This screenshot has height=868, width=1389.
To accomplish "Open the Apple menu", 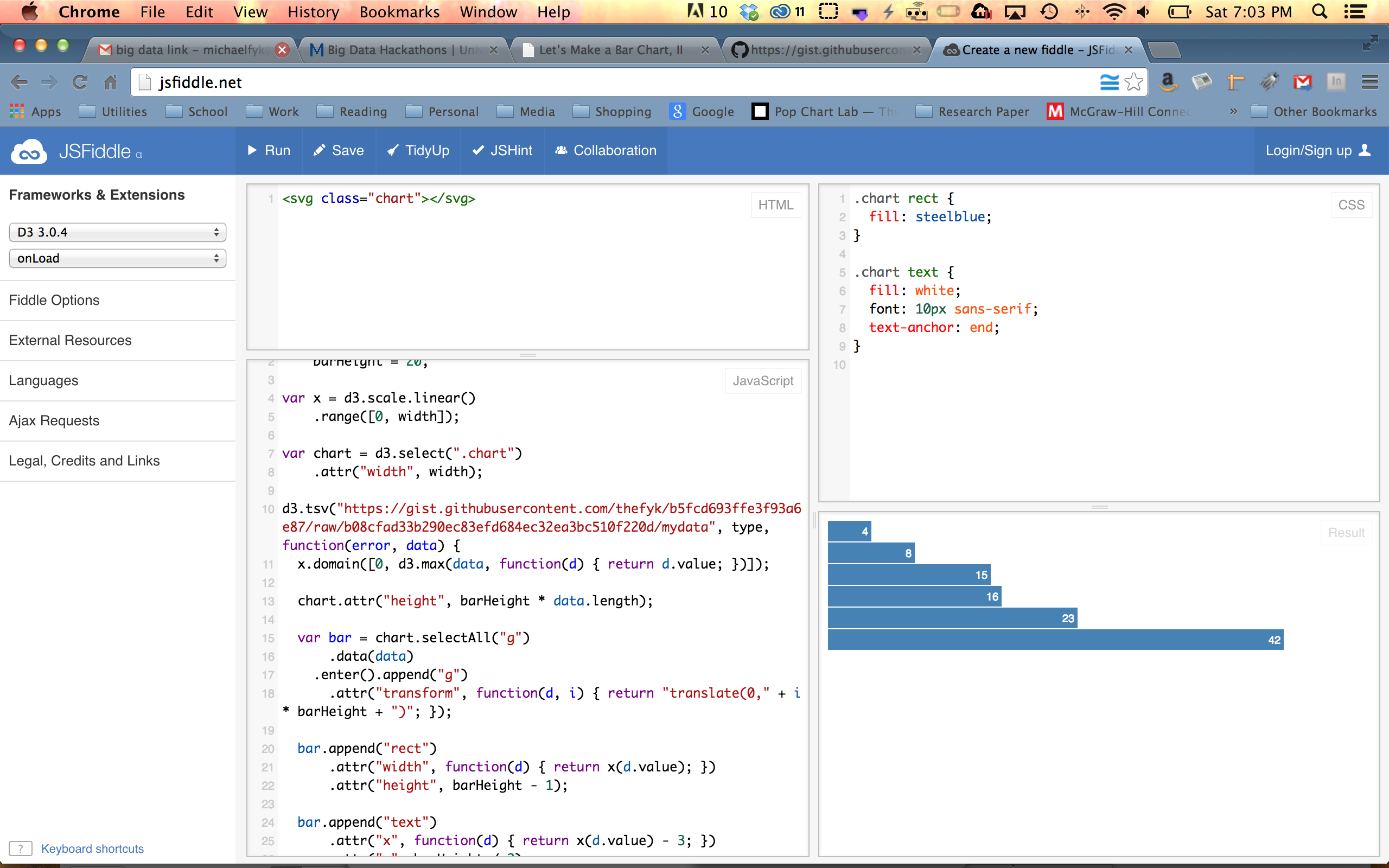I will pos(29,11).
